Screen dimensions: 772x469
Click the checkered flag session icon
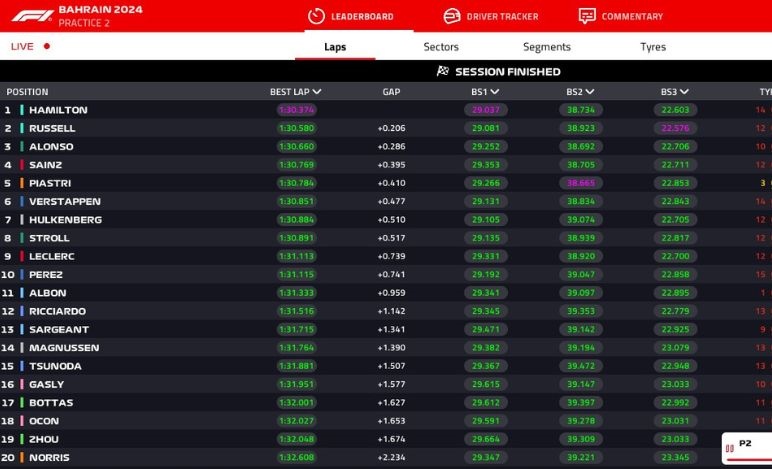point(443,72)
